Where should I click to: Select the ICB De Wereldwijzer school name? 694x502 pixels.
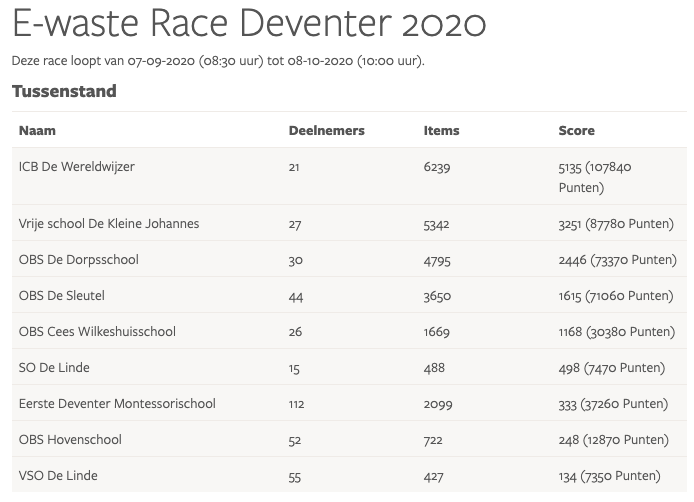[76, 167]
